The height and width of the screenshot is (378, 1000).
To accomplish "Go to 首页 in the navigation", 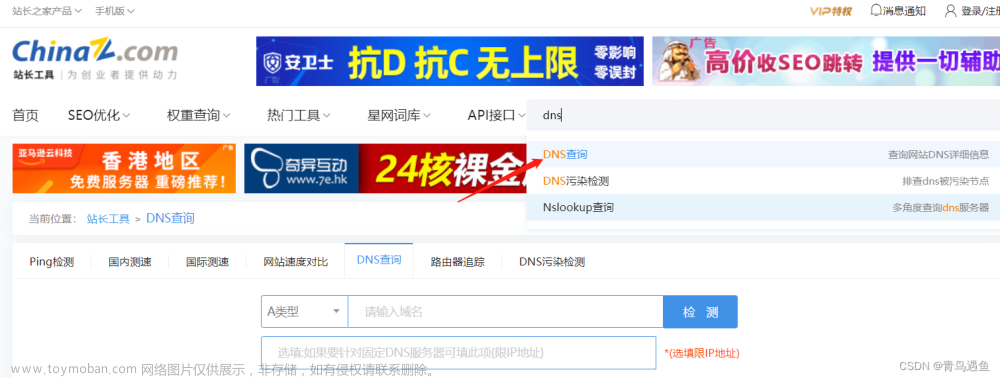I will 26,115.
